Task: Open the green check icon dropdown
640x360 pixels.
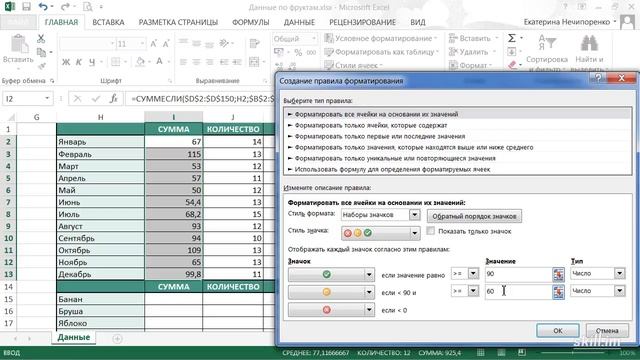Action: tap(369, 275)
